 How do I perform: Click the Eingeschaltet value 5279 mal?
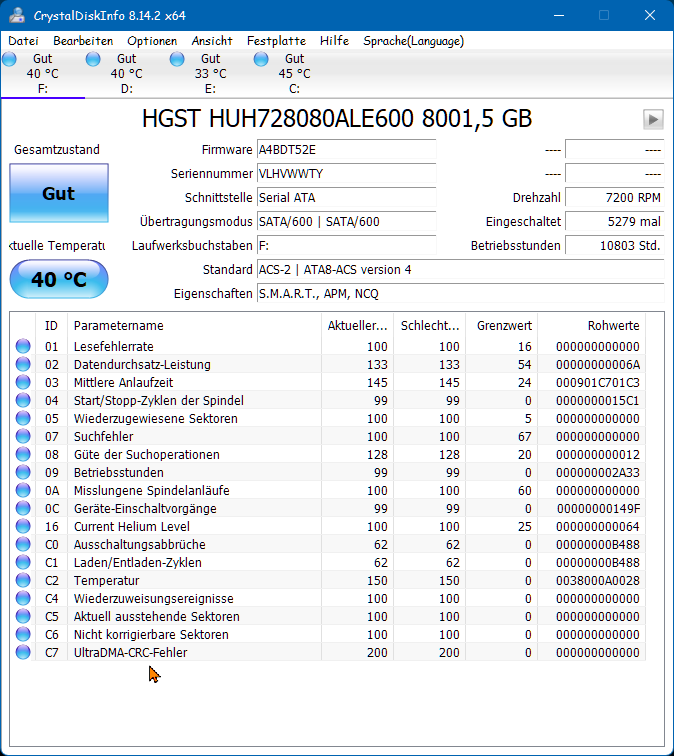click(615, 221)
